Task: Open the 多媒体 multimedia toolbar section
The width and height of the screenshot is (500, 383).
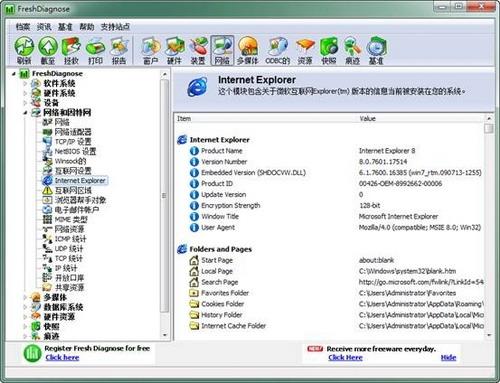Action: [248, 50]
